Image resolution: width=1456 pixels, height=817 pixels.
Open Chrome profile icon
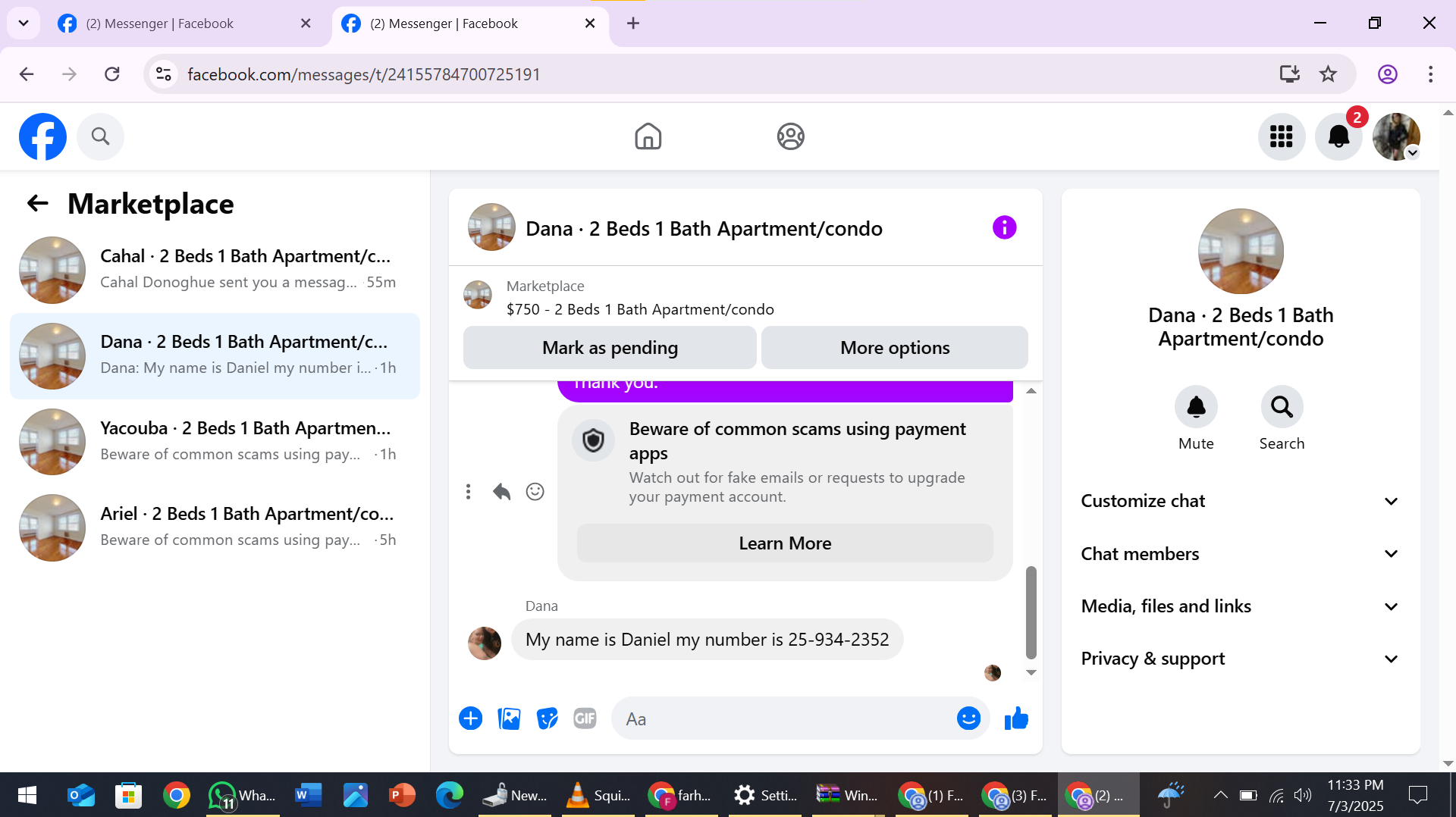1387,74
